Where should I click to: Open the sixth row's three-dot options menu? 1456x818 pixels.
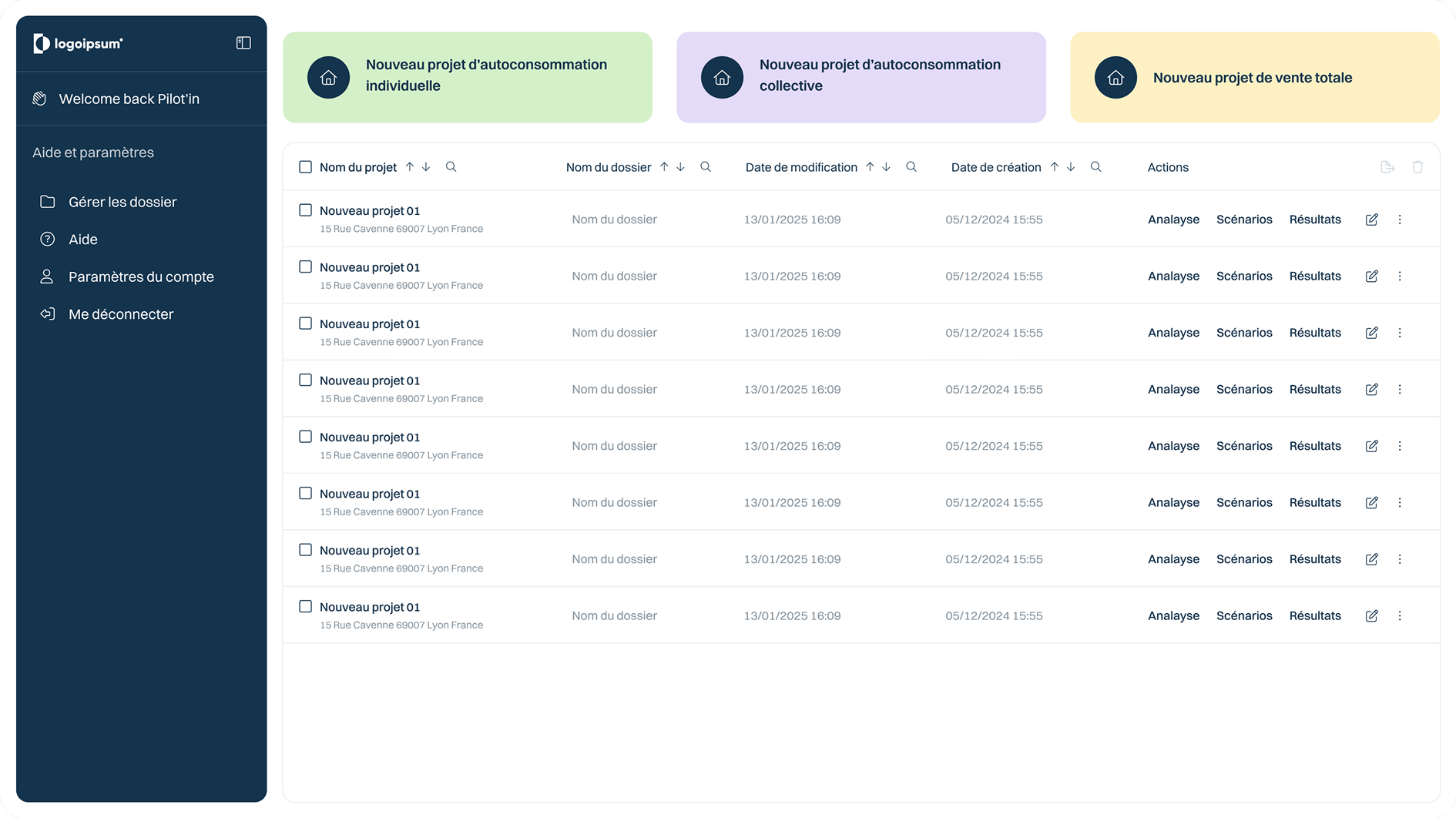[1400, 502]
